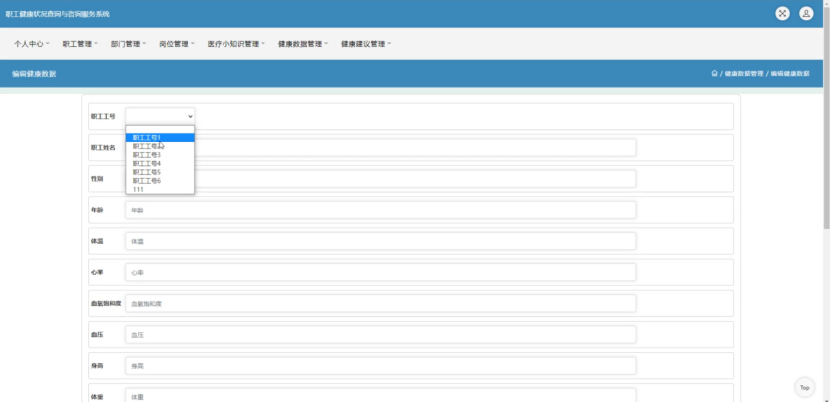Click the 职工工号 field label
Screen dimensions: 830x403
(x=103, y=117)
